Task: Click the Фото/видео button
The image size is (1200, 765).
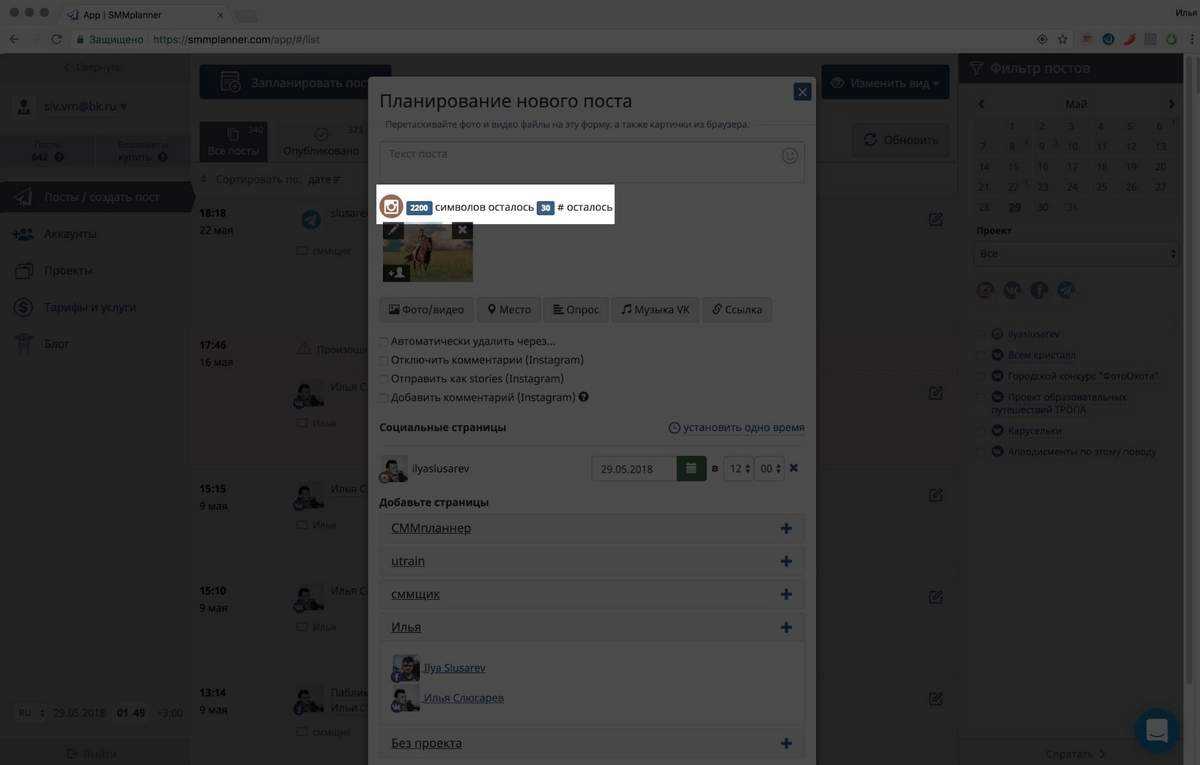Action: tap(426, 310)
